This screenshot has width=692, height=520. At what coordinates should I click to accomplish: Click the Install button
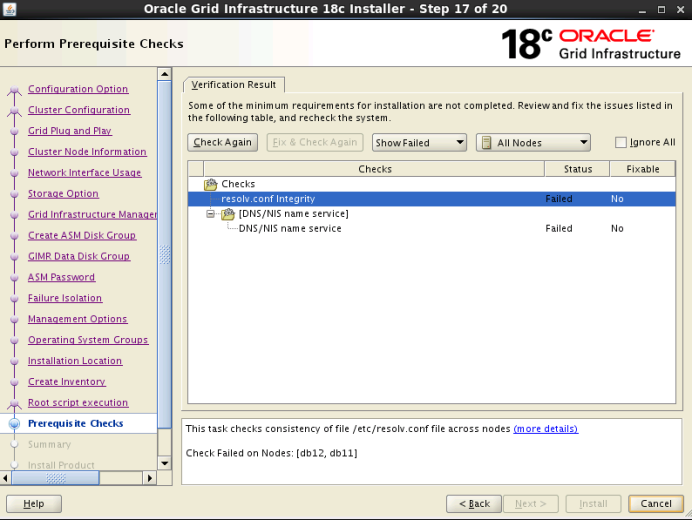coord(593,504)
